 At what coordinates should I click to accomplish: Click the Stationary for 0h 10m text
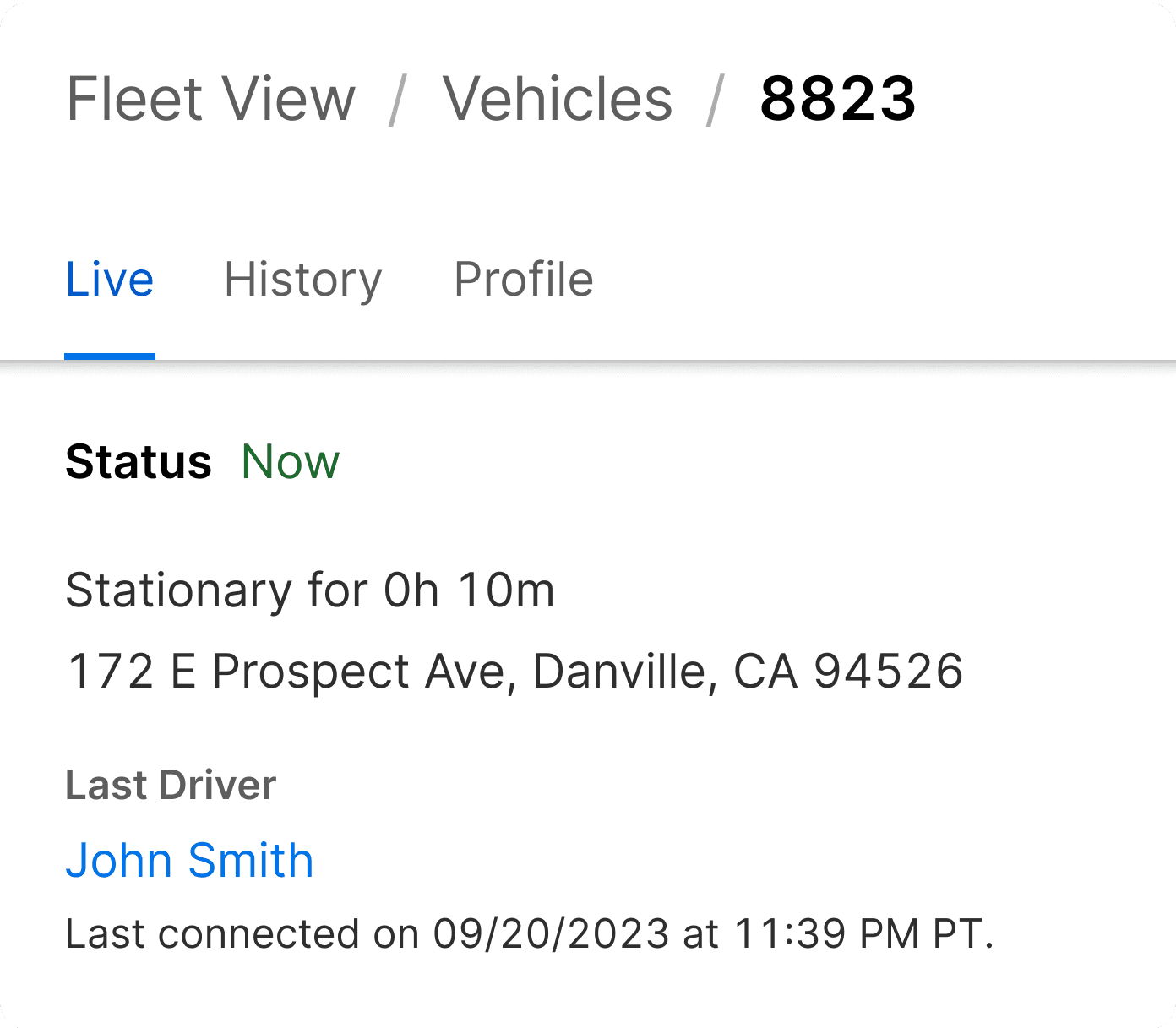tap(310, 590)
